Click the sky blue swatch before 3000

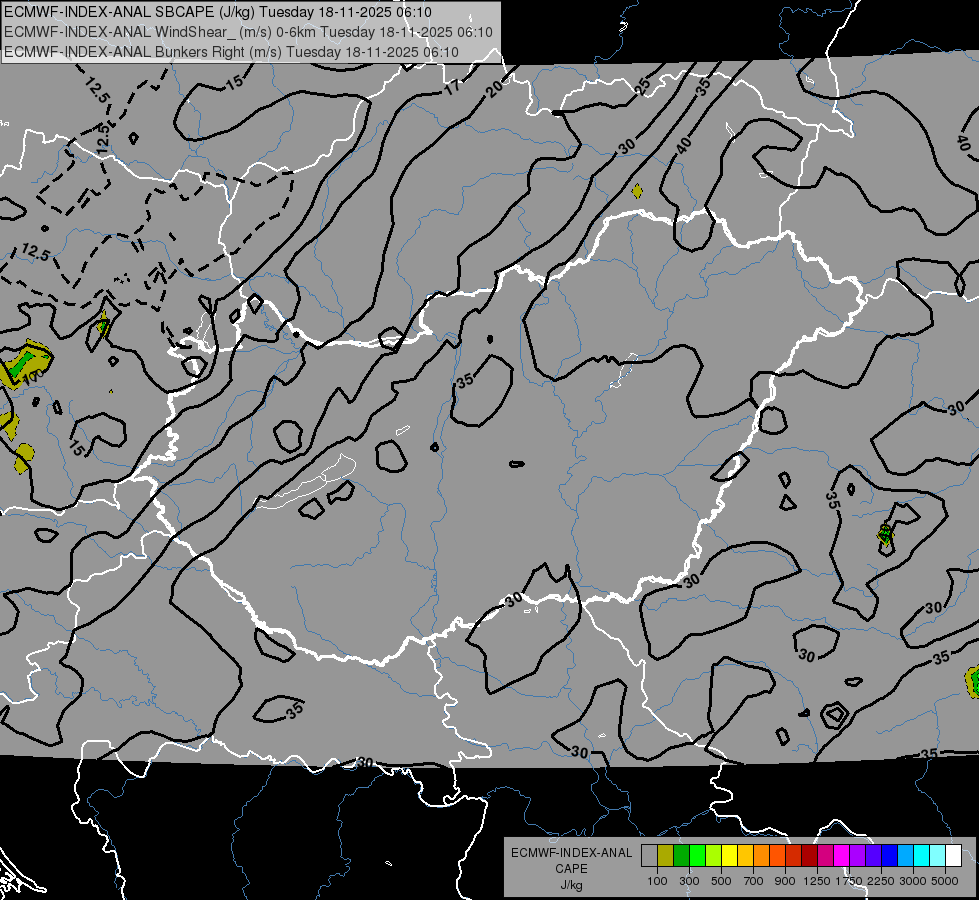pos(905,856)
